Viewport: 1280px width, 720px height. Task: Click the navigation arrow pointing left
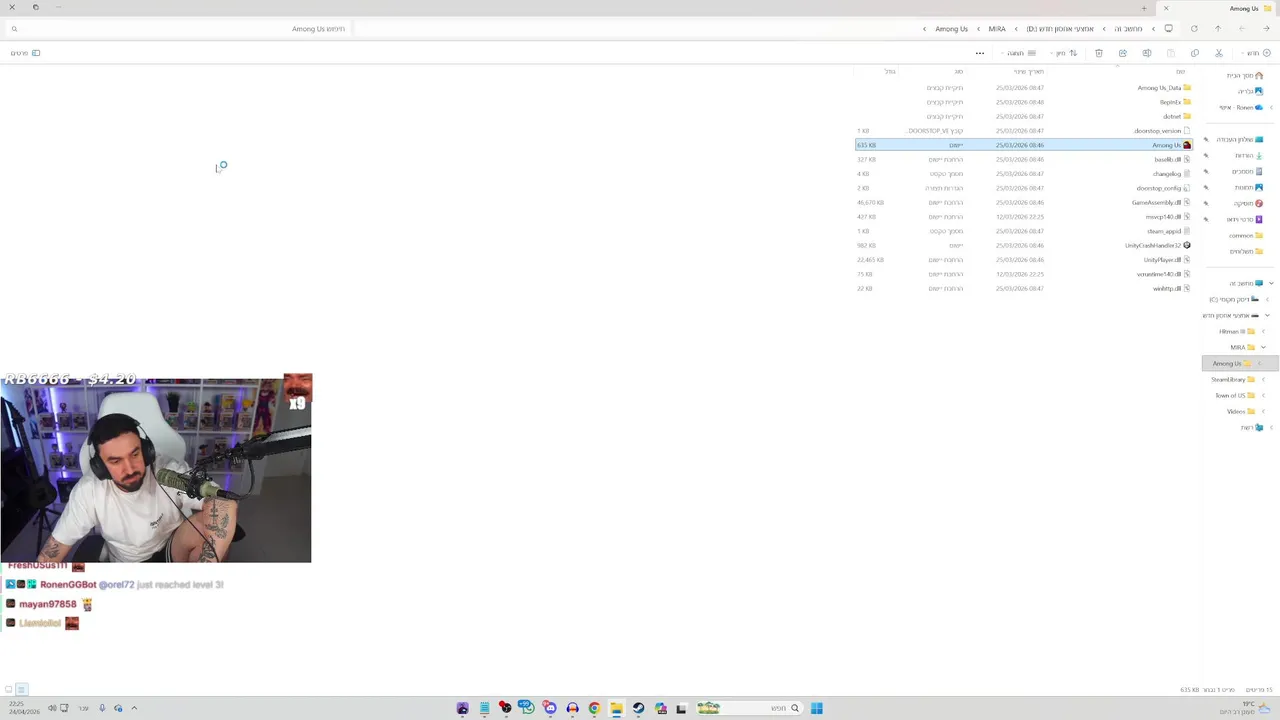click(1242, 29)
